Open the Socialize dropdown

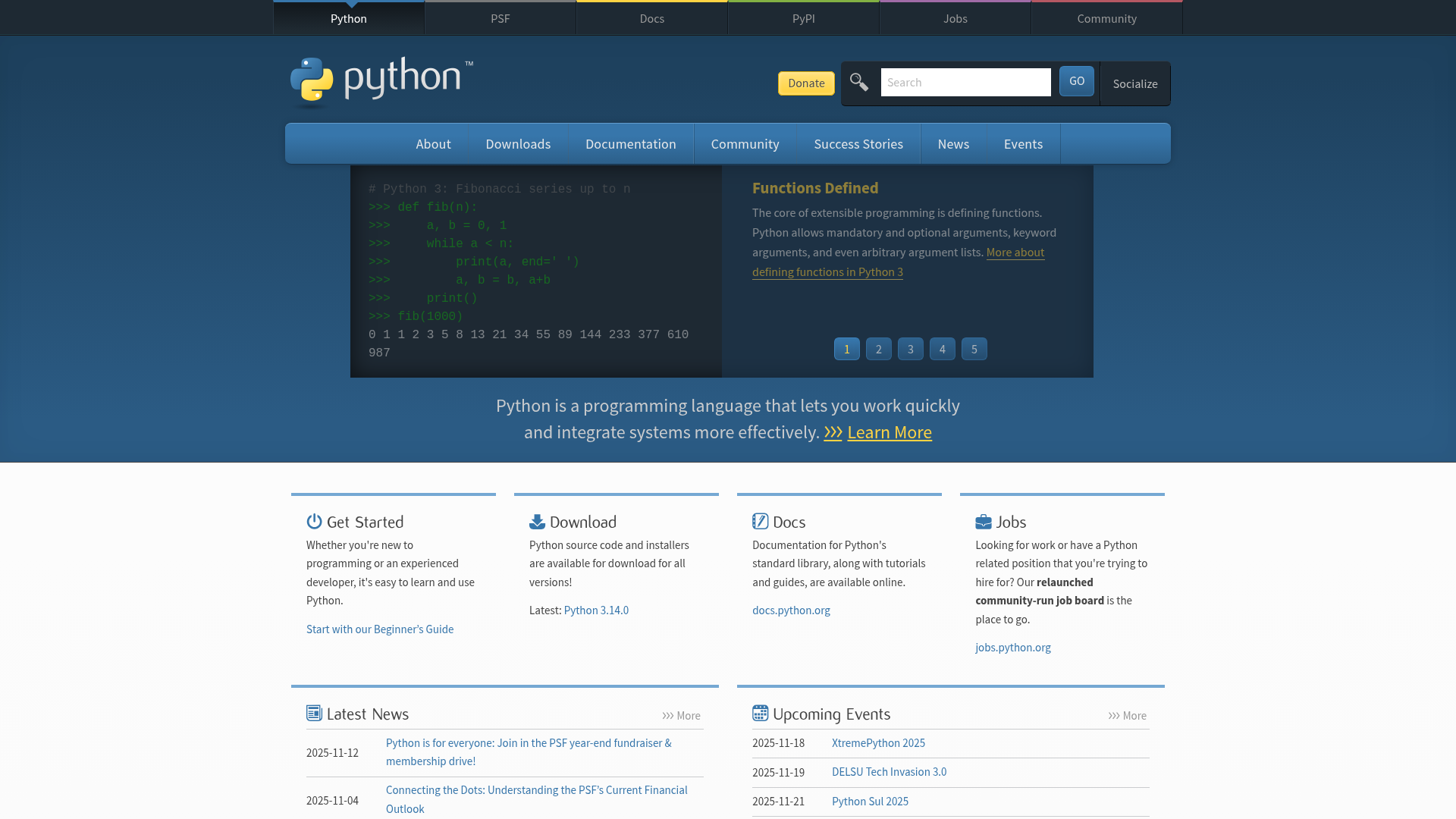tap(1134, 83)
